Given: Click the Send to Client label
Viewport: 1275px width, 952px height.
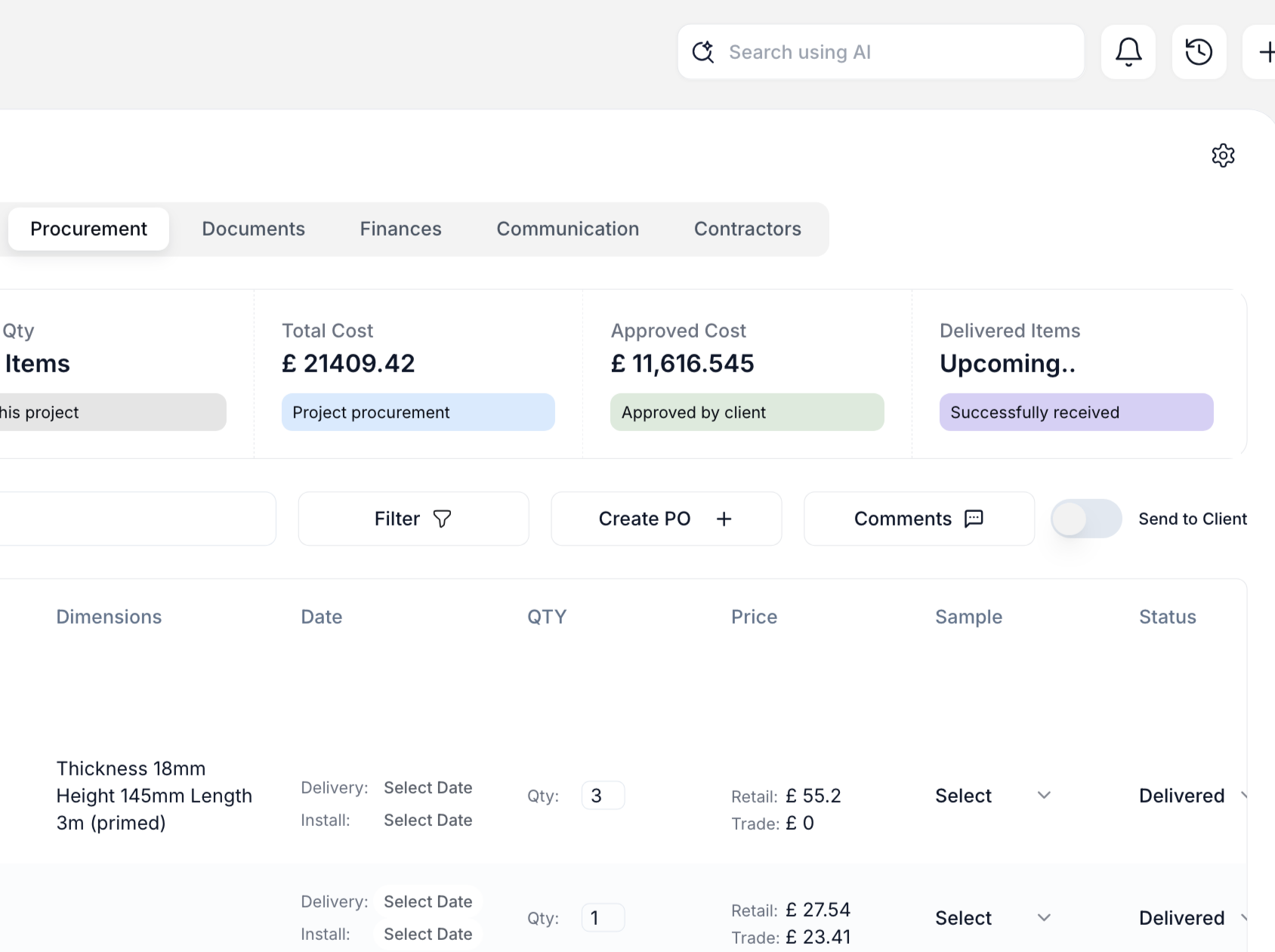Looking at the screenshot, I should (x=1193, y=519).
